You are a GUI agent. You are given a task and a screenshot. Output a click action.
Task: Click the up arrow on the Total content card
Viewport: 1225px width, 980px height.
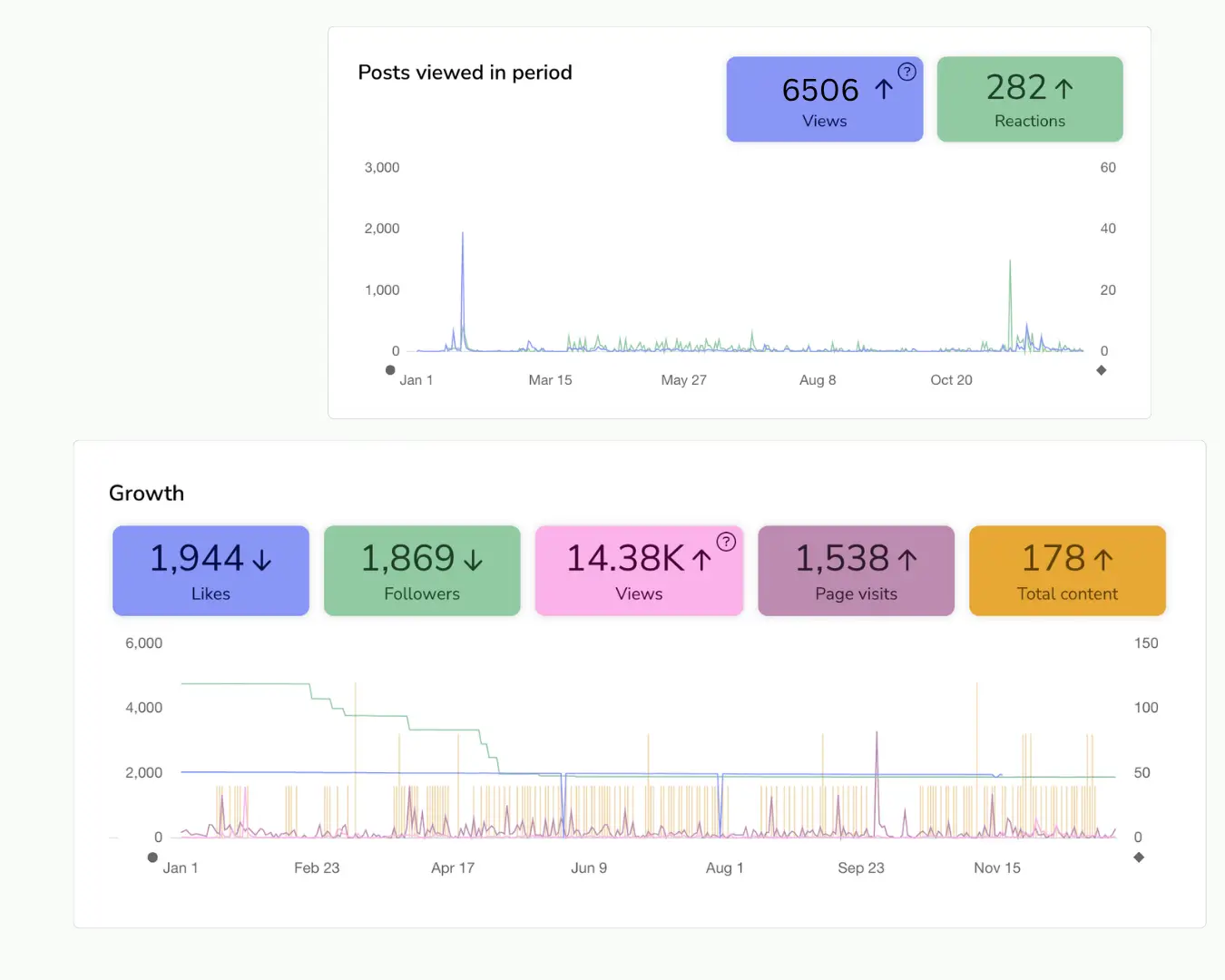pyautogui.click(x=1103, y=559)
